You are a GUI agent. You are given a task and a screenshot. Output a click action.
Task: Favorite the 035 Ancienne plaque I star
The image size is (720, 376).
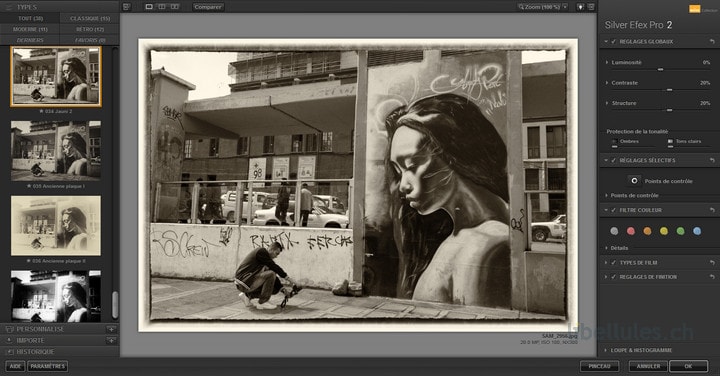29,186
